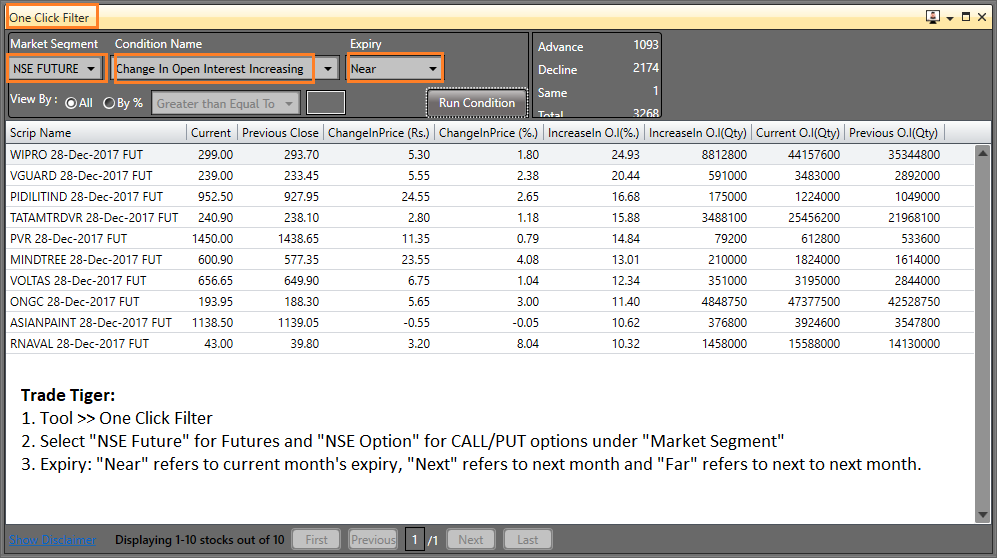Go to the First page
Image resolution: width=998 pixels, height=558 pixels.
[x=316, y=540]
